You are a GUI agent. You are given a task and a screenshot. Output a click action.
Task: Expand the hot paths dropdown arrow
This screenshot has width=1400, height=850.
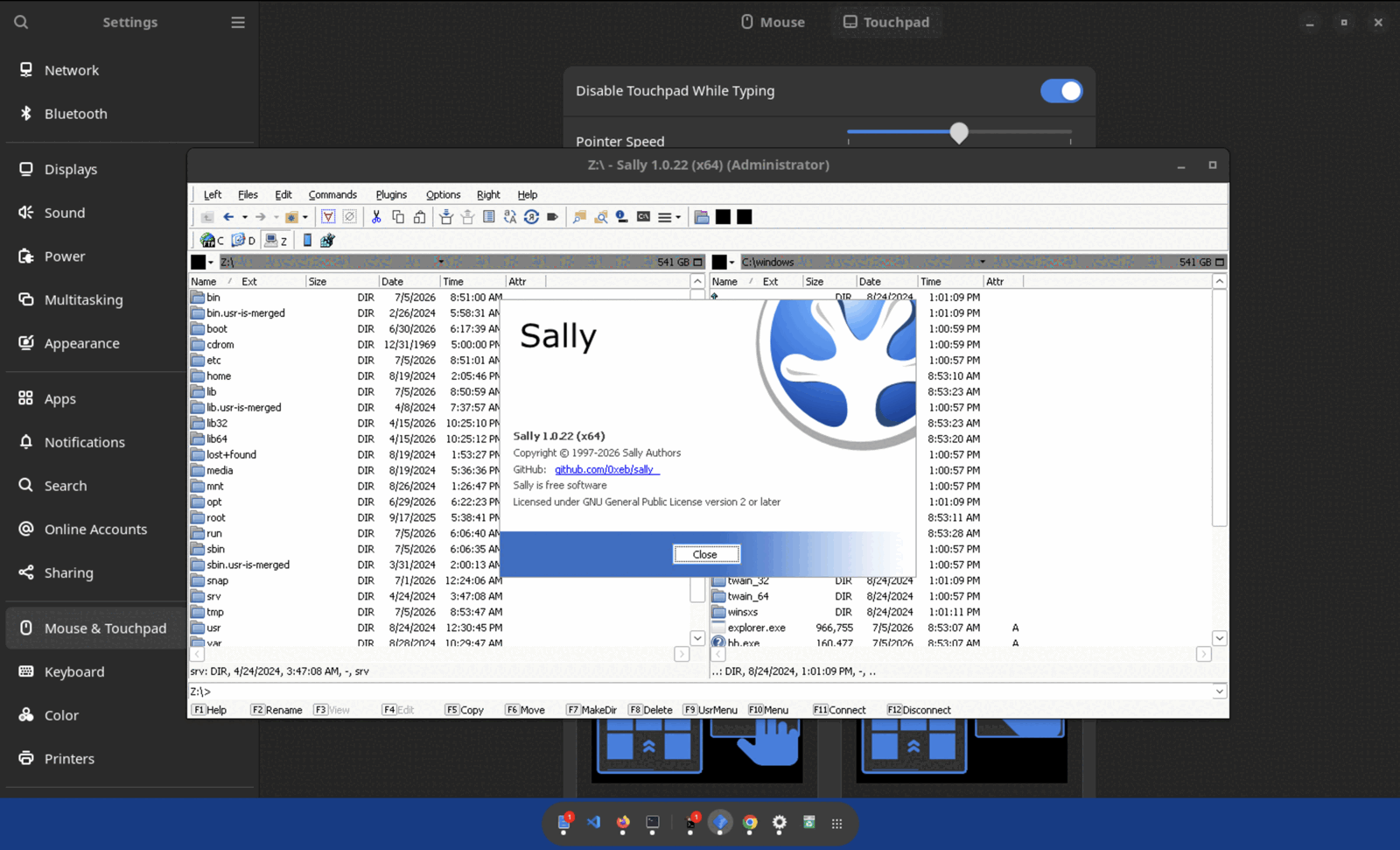305,217
